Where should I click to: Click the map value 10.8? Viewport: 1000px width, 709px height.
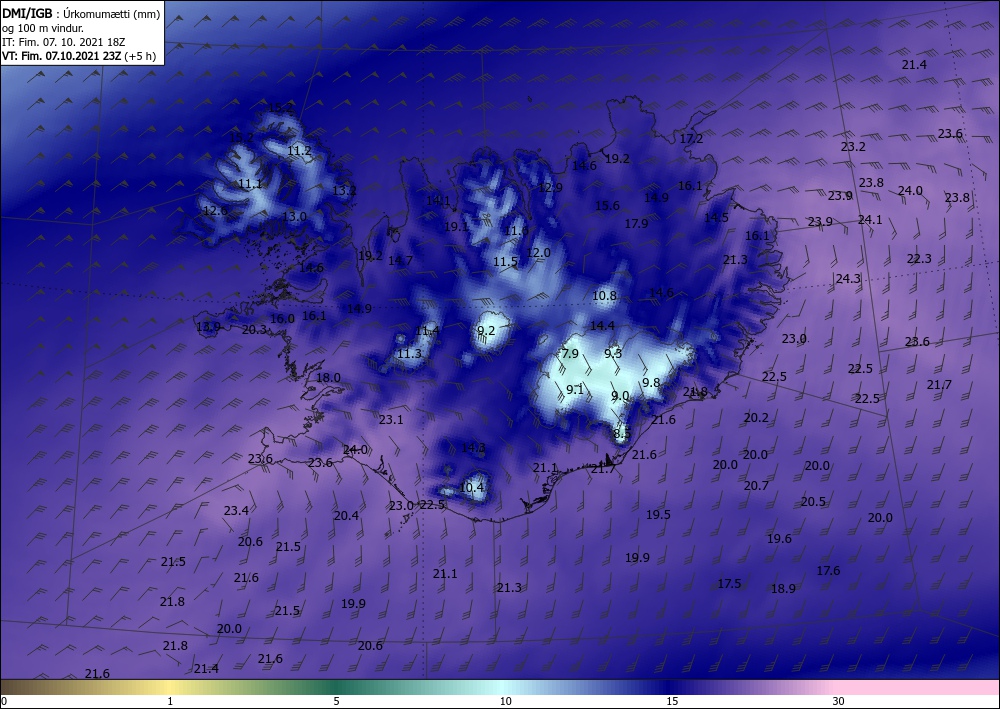[604, 296]
